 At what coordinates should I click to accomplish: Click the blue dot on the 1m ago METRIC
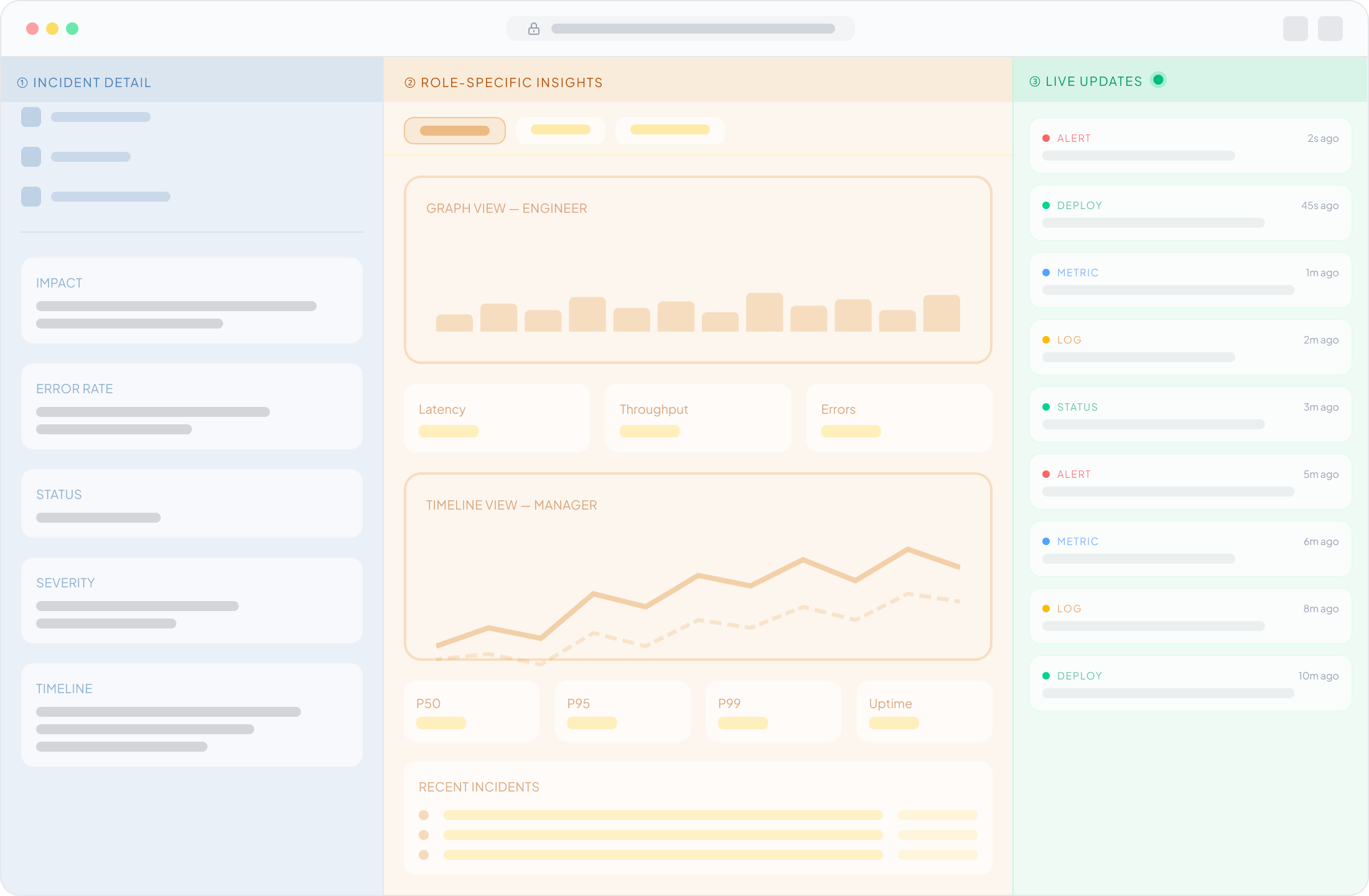[x=1046, y=273]
